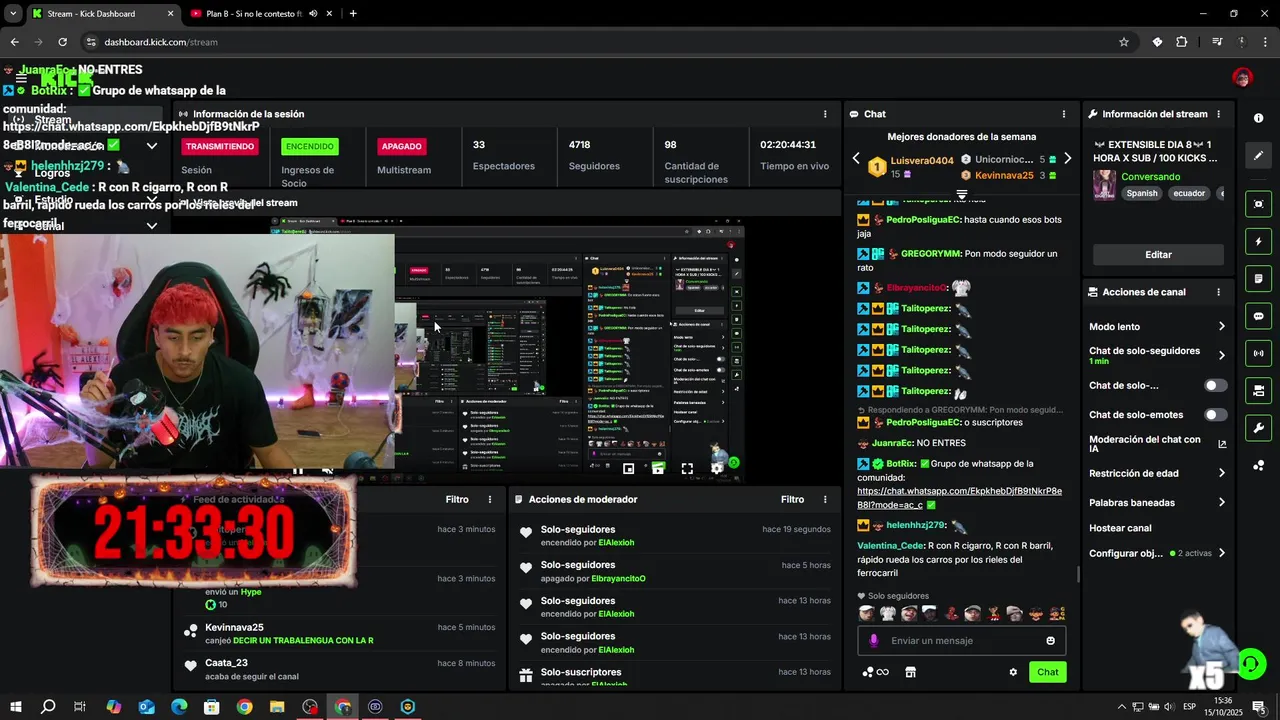Select the ecuador tag chip

point(1189,194)
